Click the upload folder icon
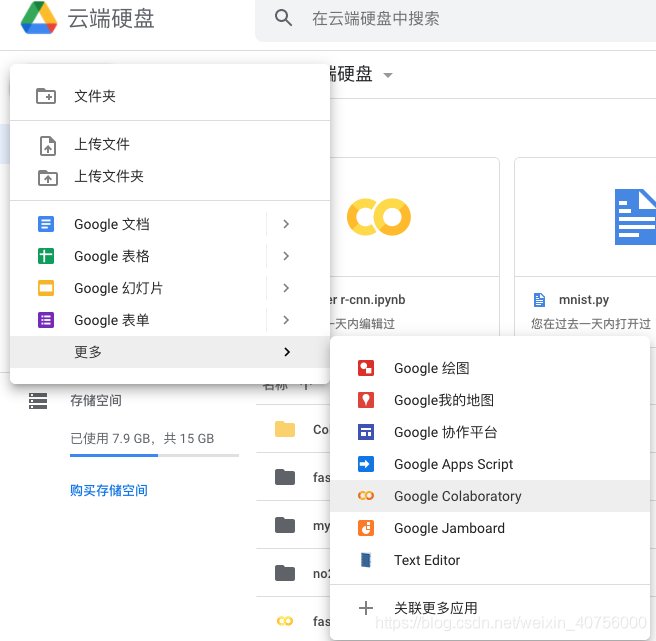The image size is (656, 641). (x=48, y=177)
